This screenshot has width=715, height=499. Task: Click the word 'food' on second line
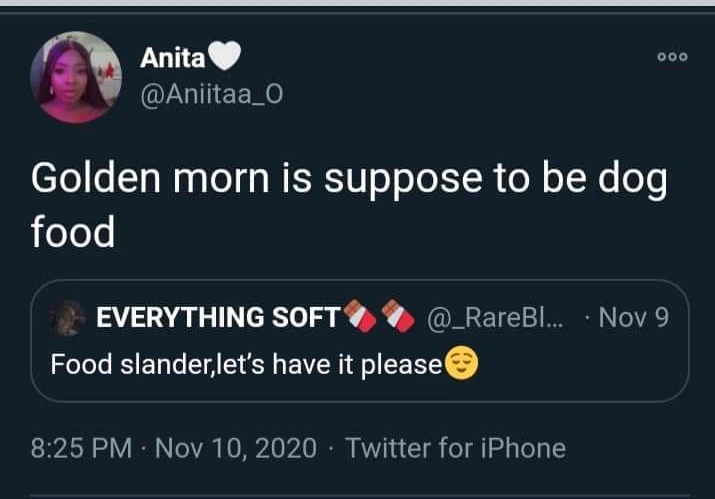73,231
